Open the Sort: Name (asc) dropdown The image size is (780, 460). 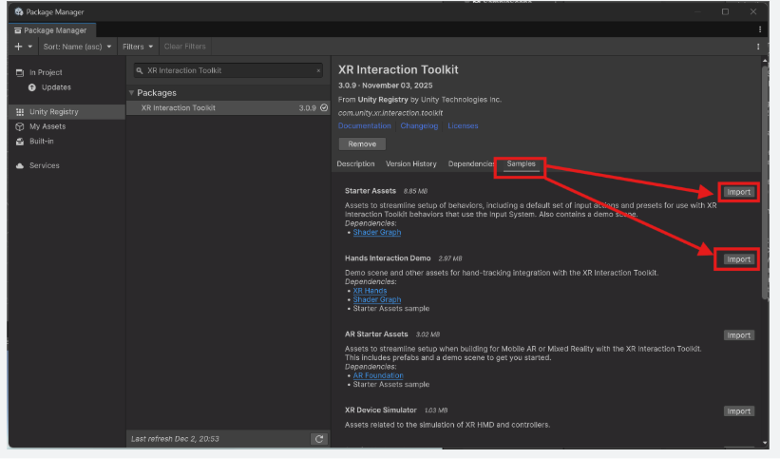click(x=77, y=46)
